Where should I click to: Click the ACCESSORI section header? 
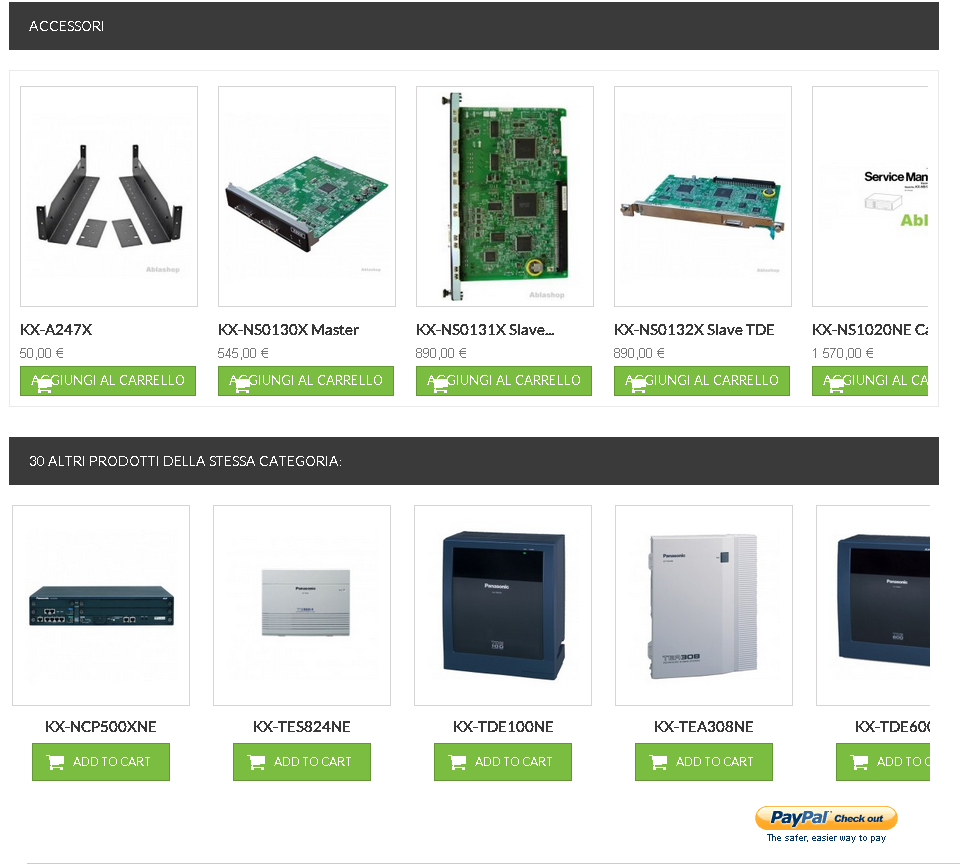(x=474, y=26)
